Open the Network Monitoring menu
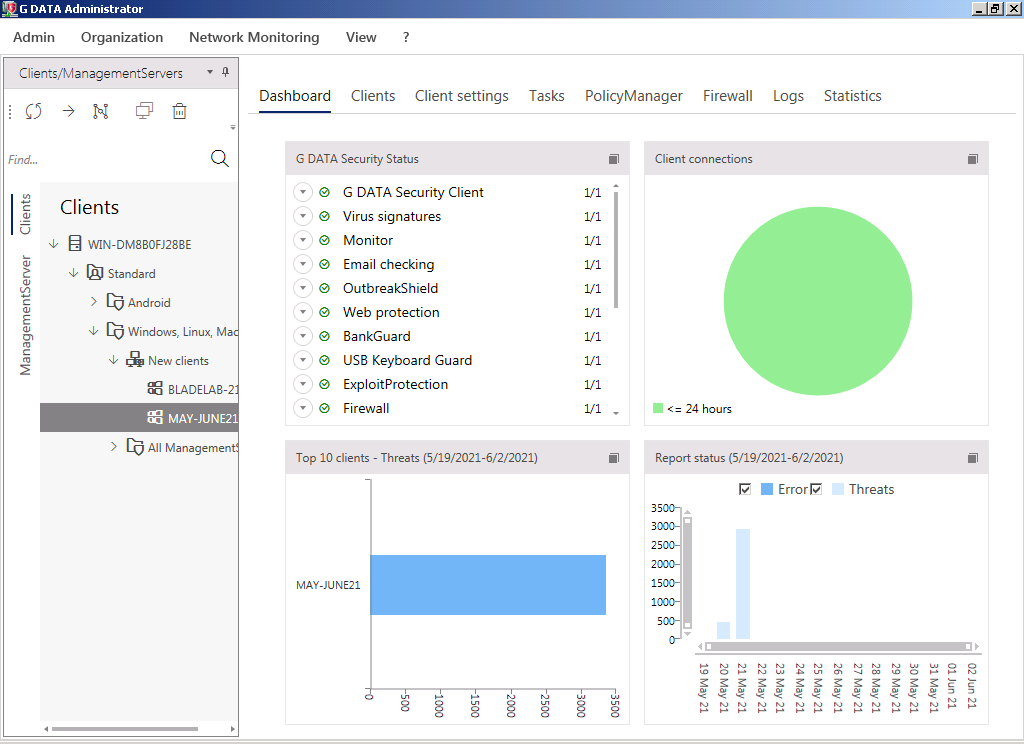The width and height of the screenshot is (1024, 744). 254,37
